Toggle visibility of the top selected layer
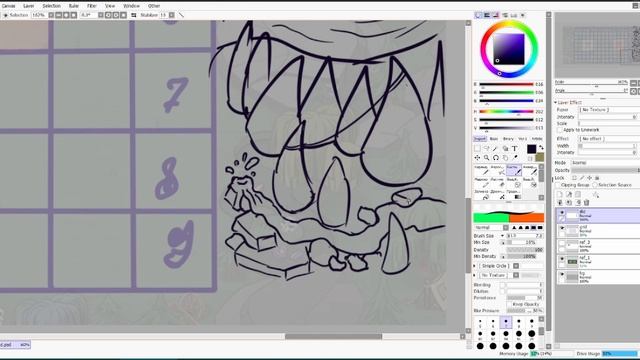The image size is (640, 360). coord(562,212)
